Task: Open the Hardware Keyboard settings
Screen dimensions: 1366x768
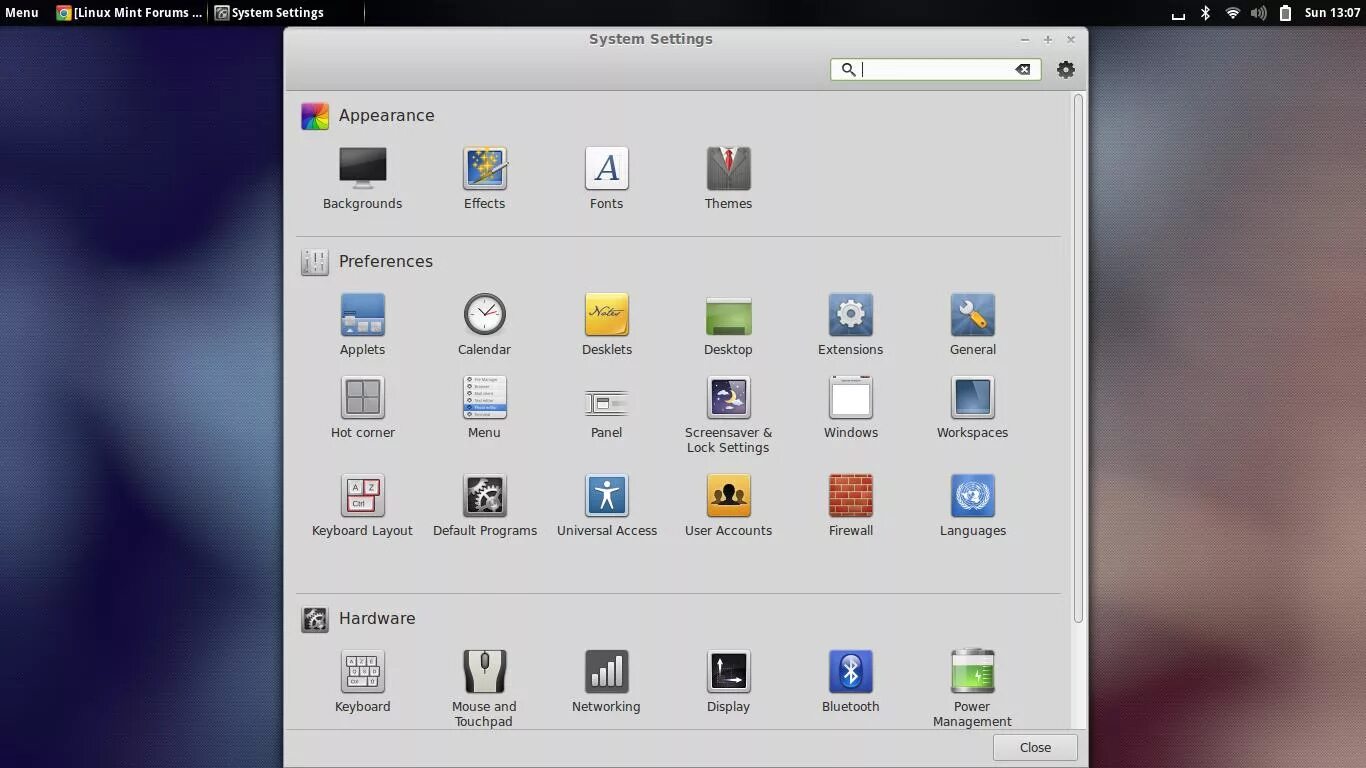Action: coord(362,681)
